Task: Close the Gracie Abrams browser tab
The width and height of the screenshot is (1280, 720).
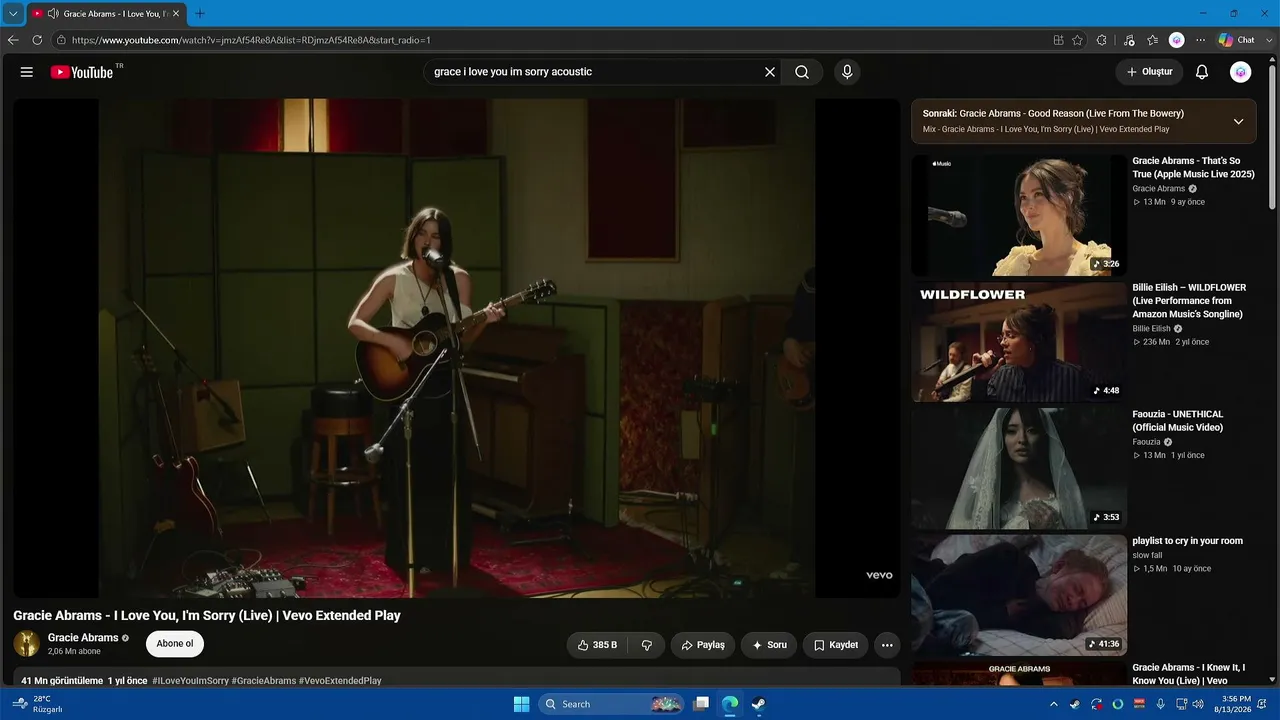Action: click(x=176, y=14)
